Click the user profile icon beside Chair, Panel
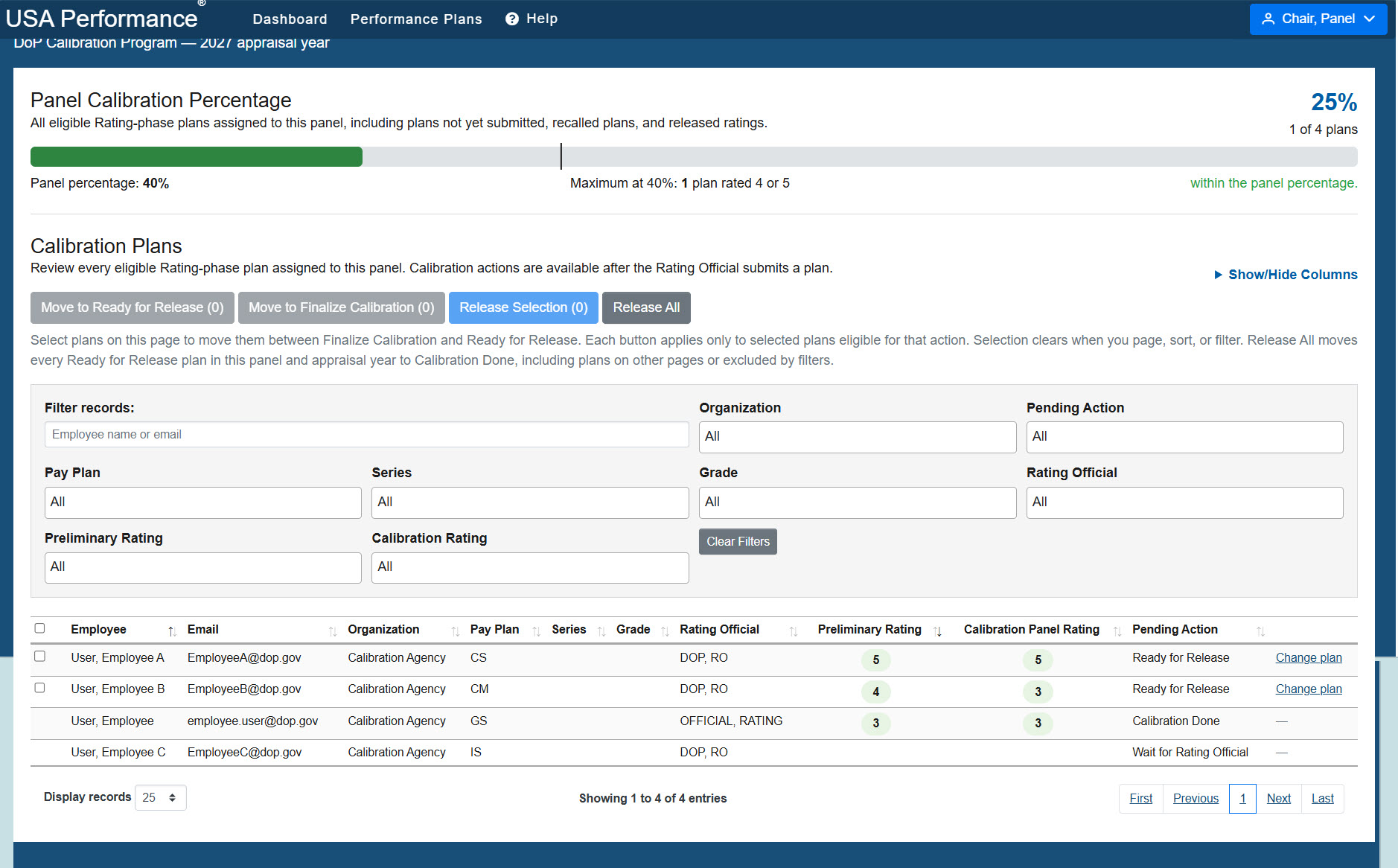1398x868 pixels. [x=1268, y=19]
